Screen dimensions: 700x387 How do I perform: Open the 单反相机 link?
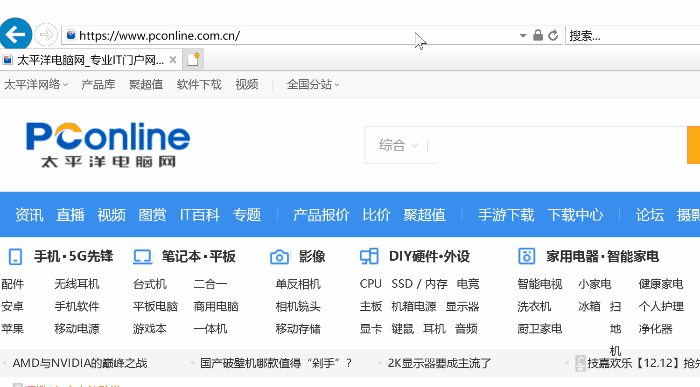[298, 284]
